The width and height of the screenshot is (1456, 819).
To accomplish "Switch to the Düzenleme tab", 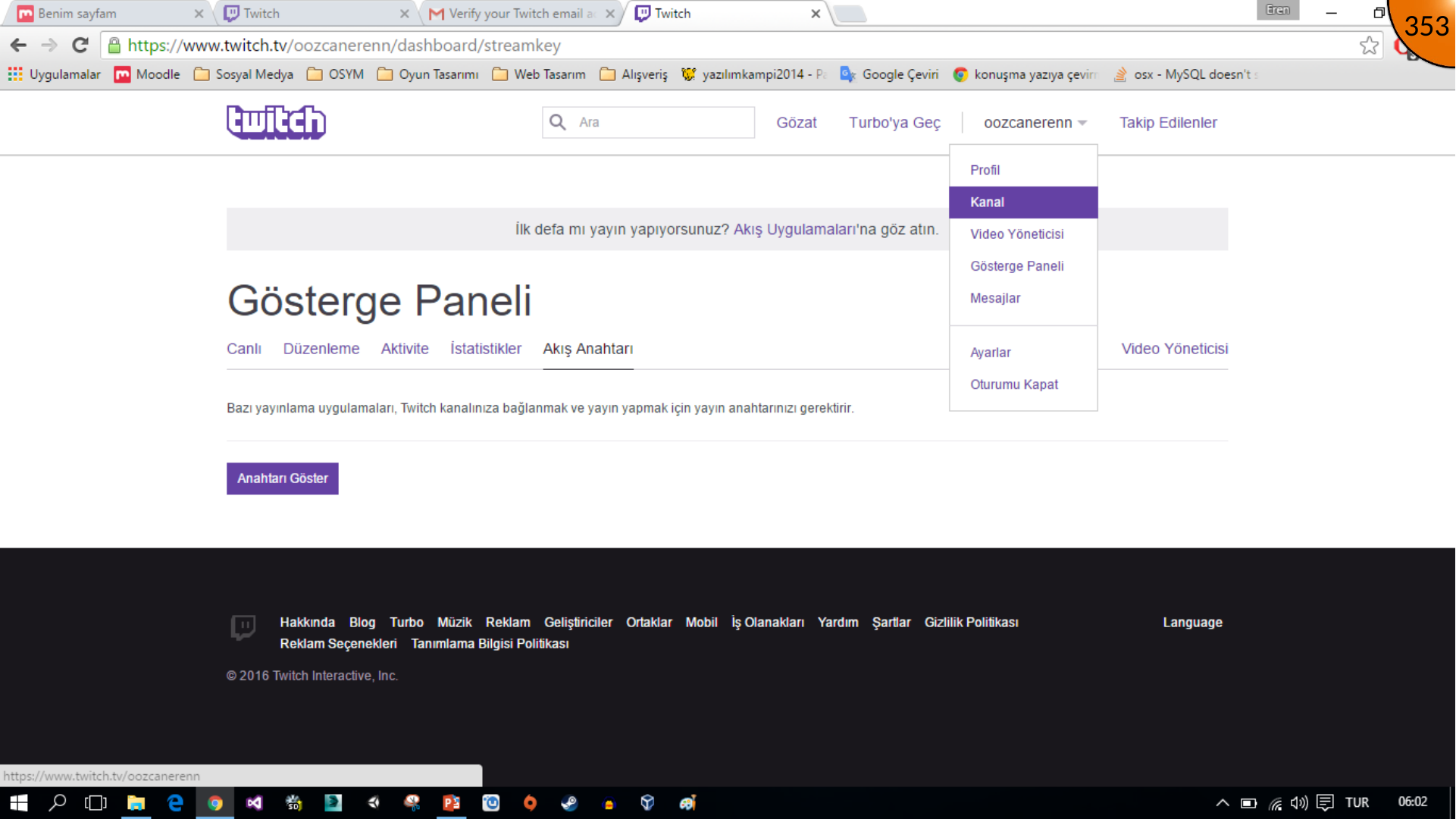I will pos(321,349).
